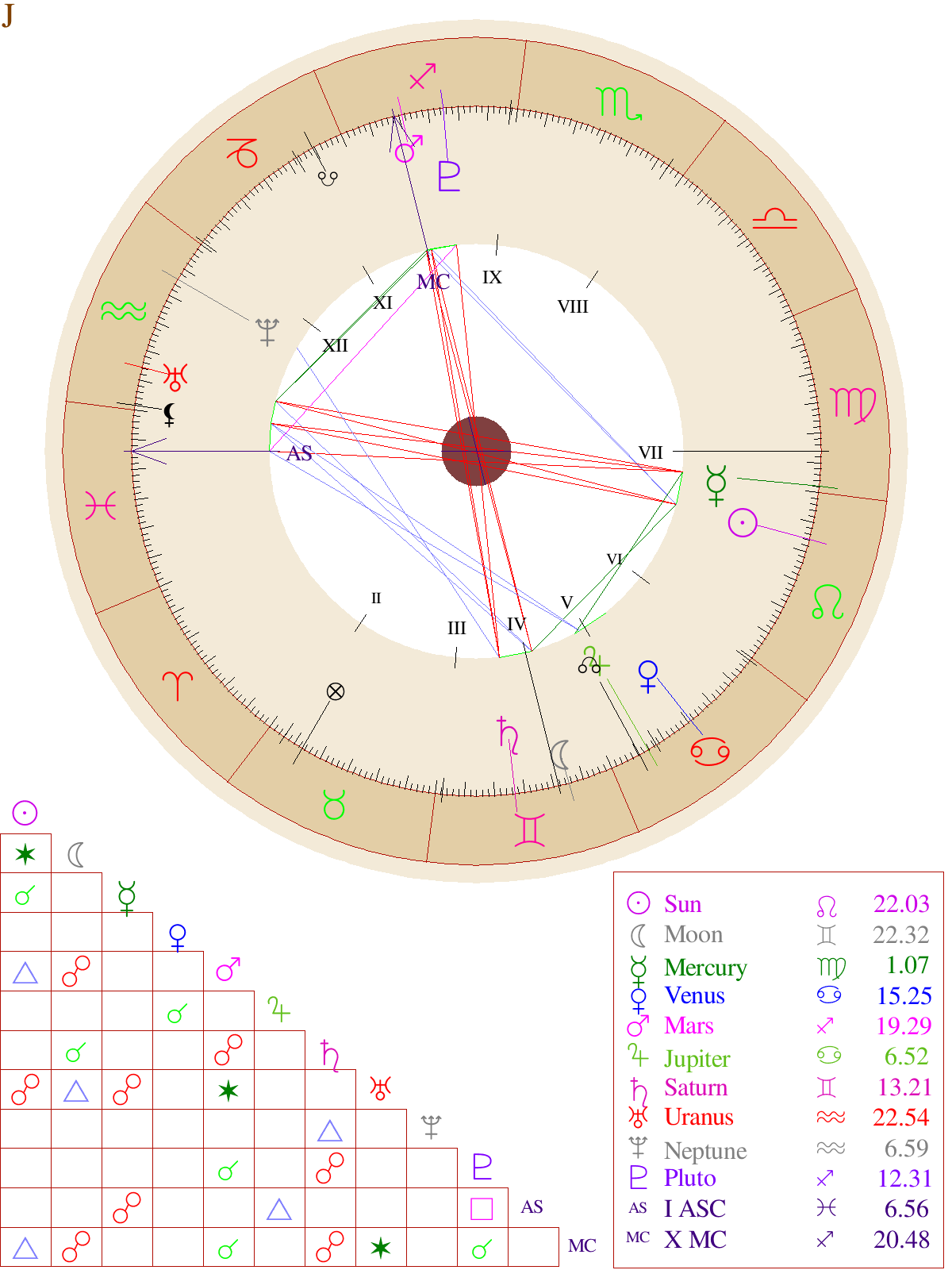Click the Pluto degree value 12.31
The height and width of the screenshot is (1270, 952).
pos(904,1179)
